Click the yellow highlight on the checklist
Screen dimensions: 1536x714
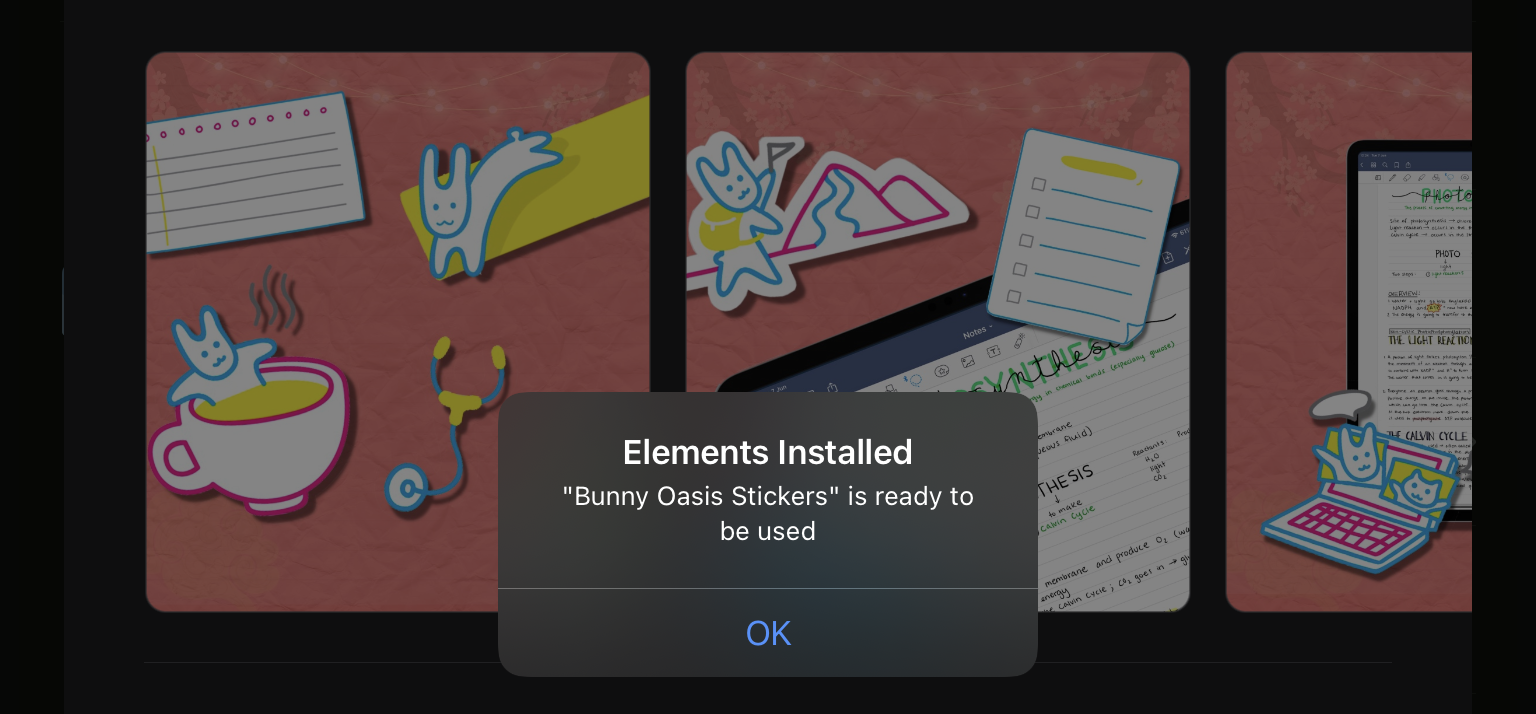1098,166
